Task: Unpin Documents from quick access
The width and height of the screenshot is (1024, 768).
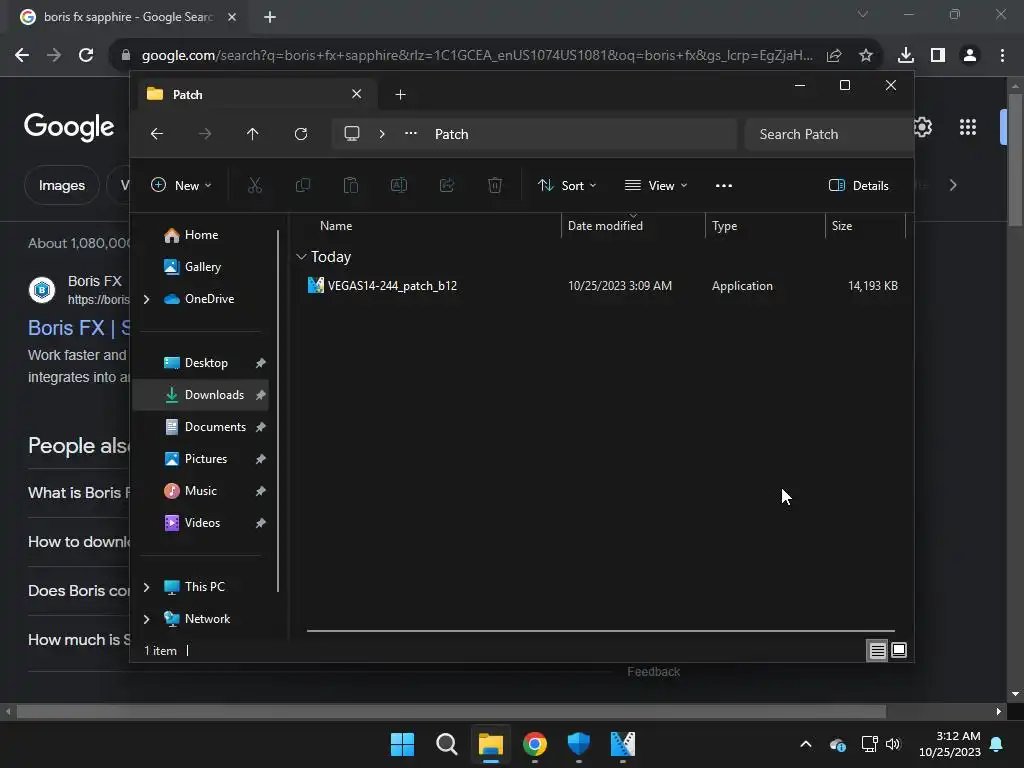Action: click(261, 427)
